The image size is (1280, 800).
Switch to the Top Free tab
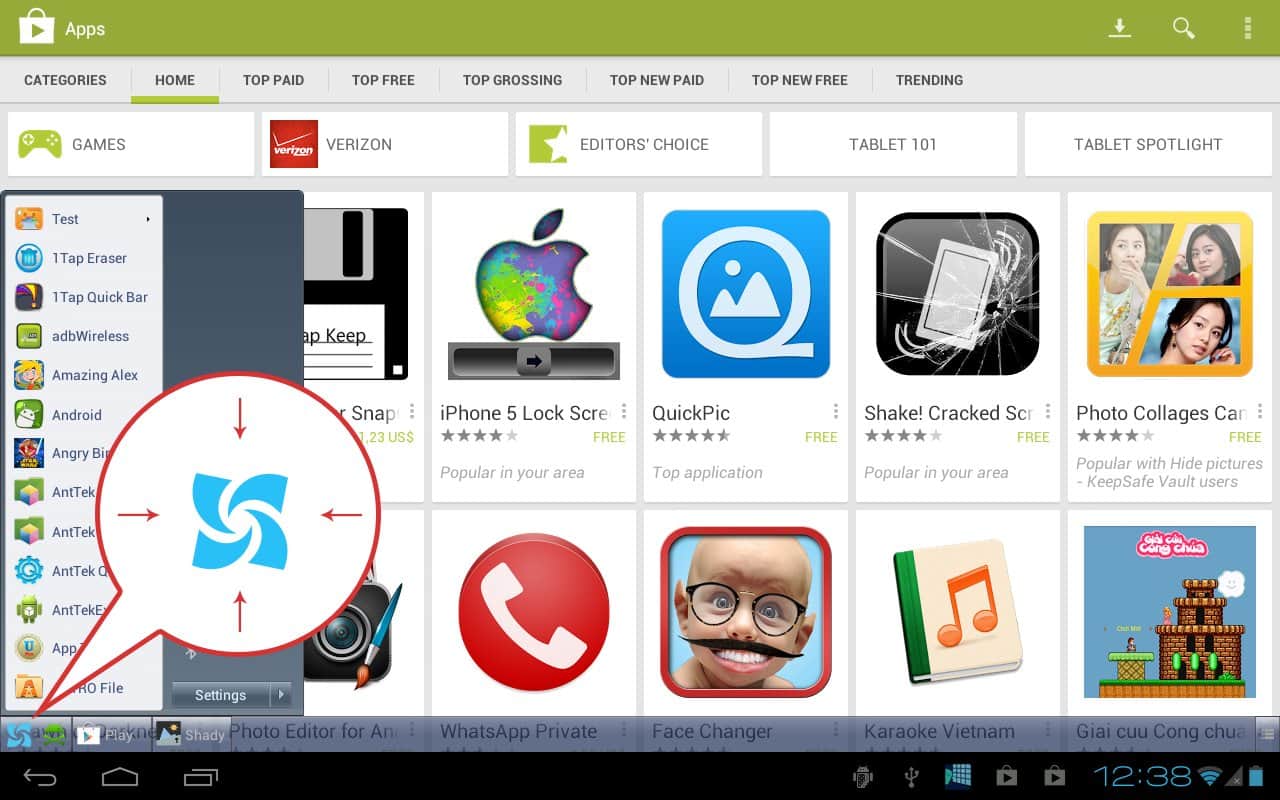(383, 80)
